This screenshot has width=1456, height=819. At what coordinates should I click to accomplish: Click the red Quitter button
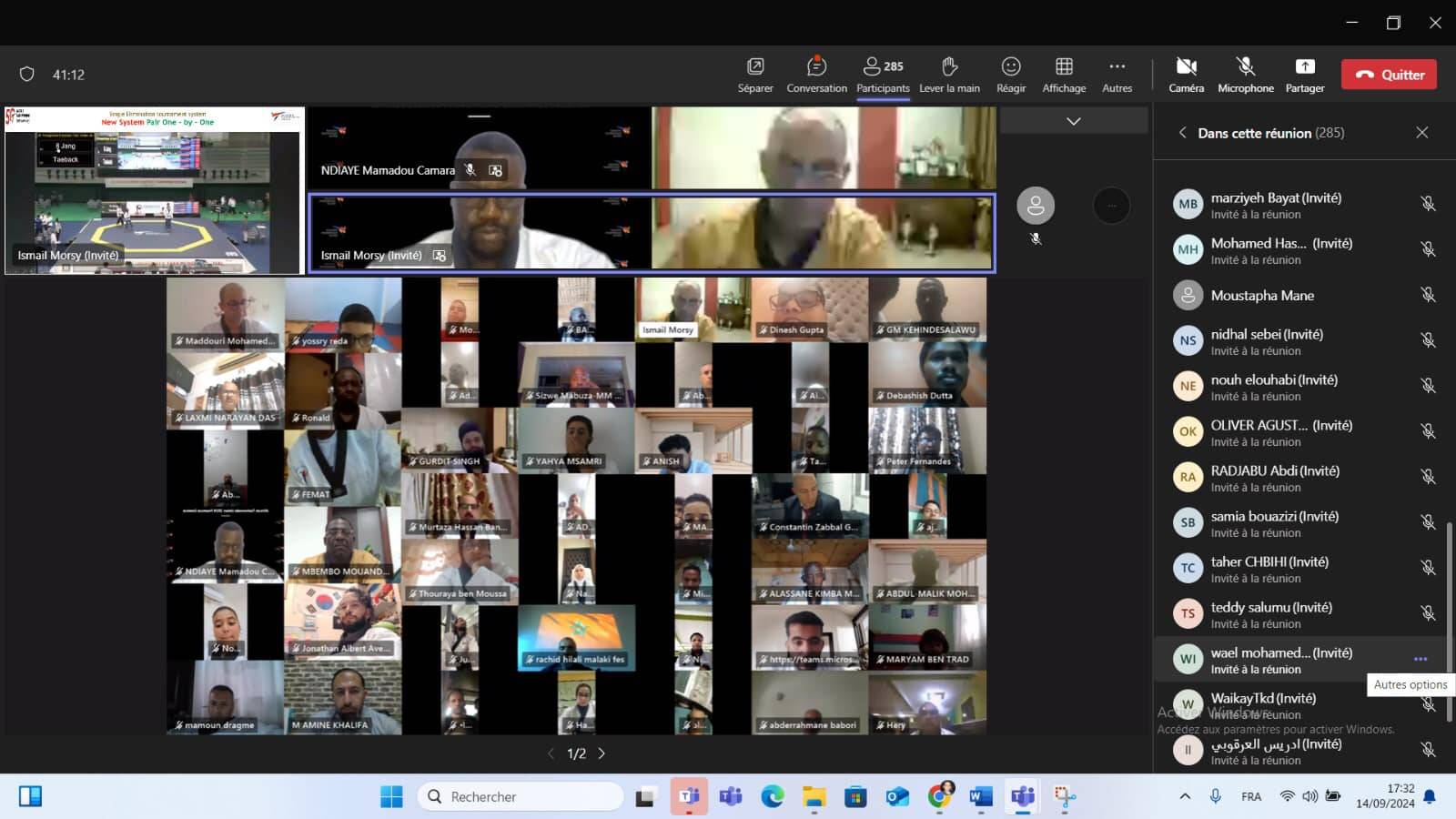pyautogui.click(x=1389, y=75)
